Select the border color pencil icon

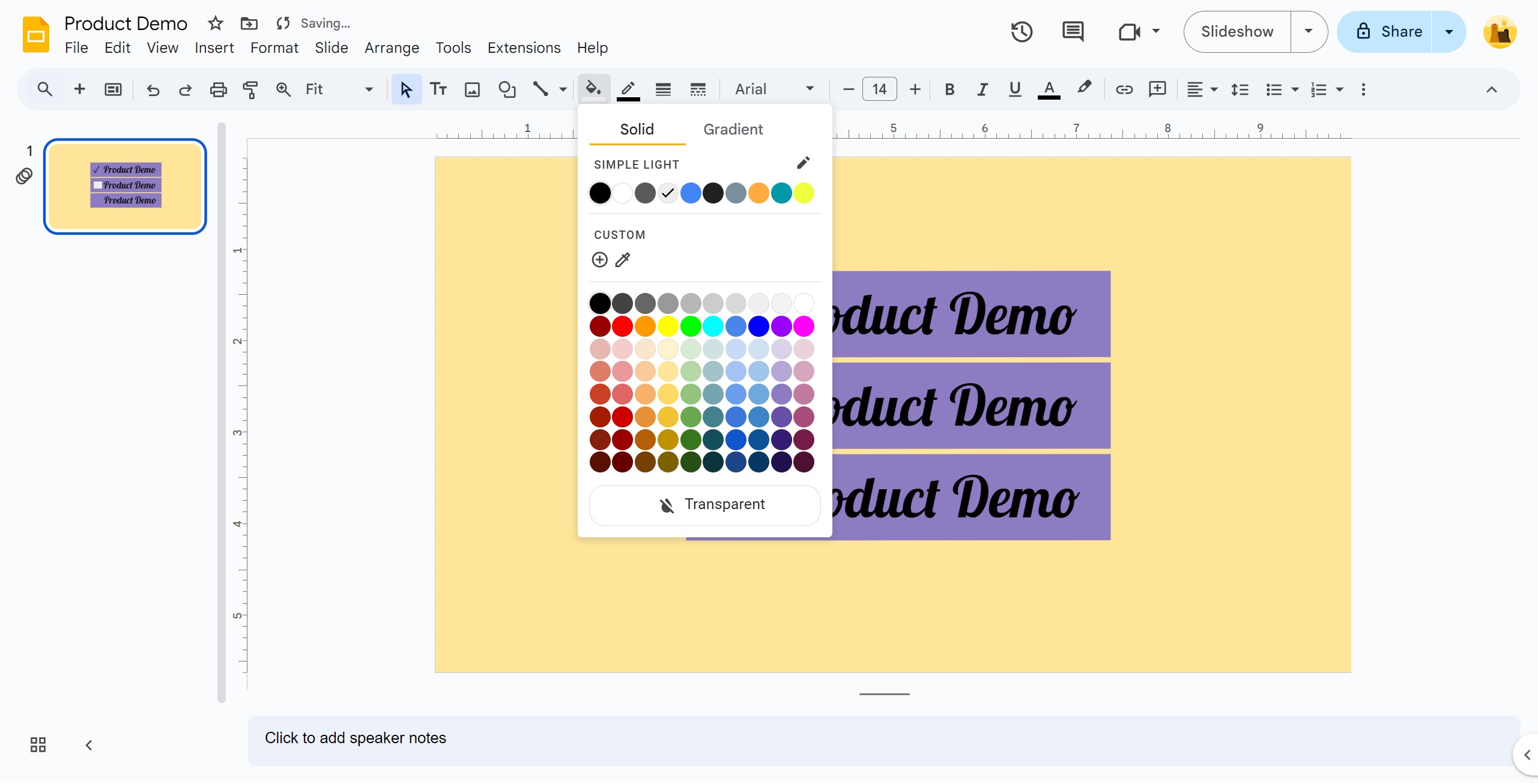point(628,90)
